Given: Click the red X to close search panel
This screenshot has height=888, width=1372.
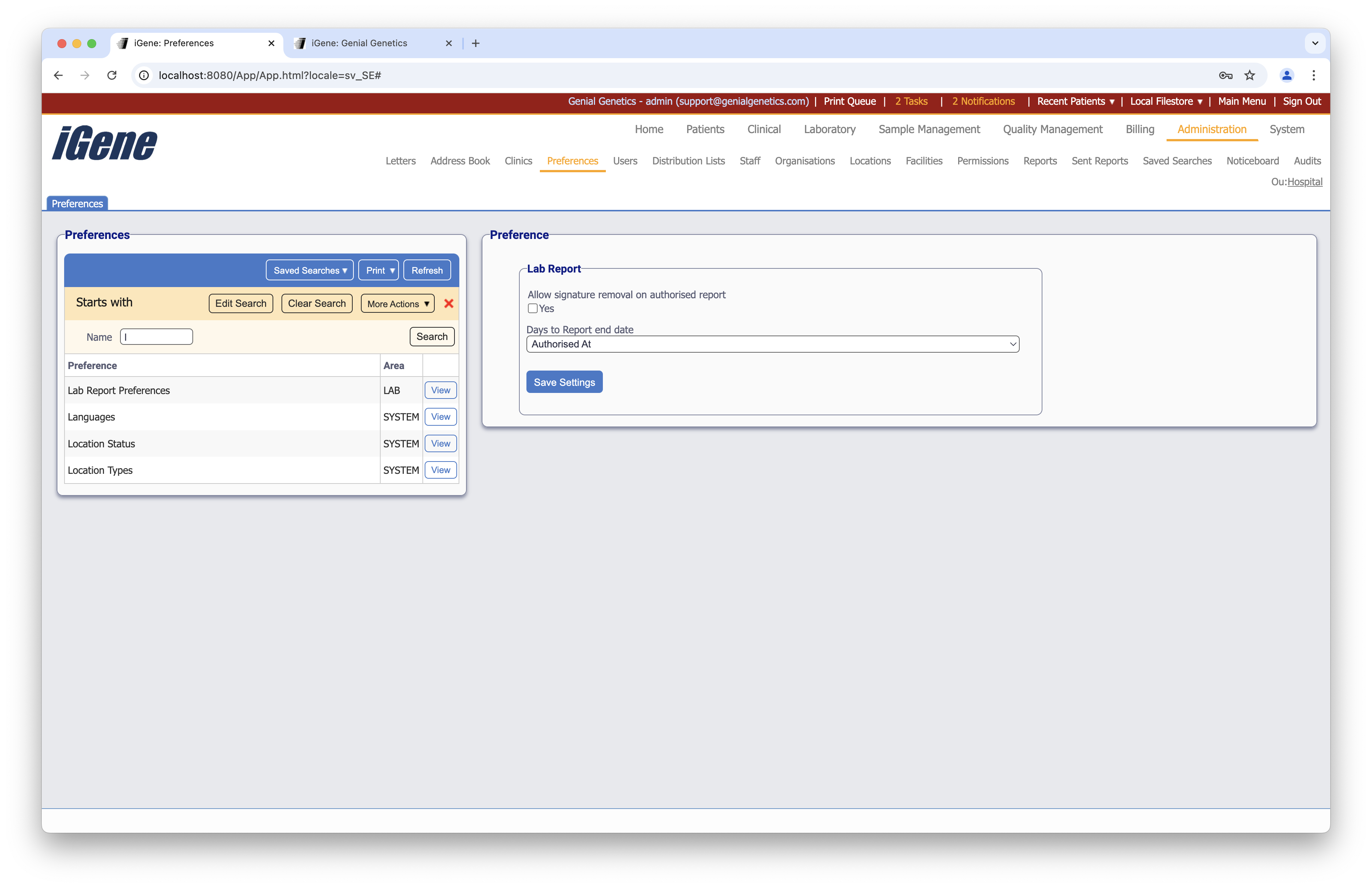Looking at the screenshot, I should click(x=449, y=304).
